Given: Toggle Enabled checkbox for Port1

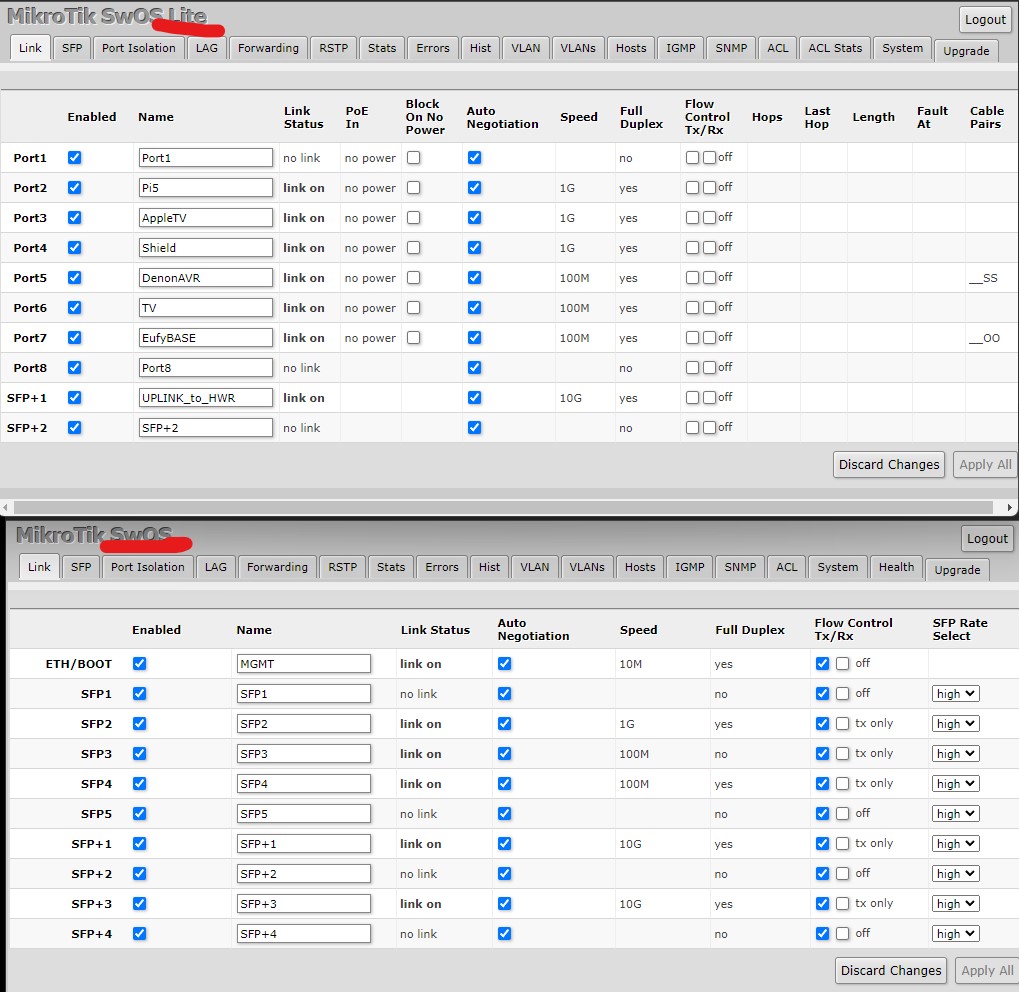Looking at the screenshot, I should [75, 157].
